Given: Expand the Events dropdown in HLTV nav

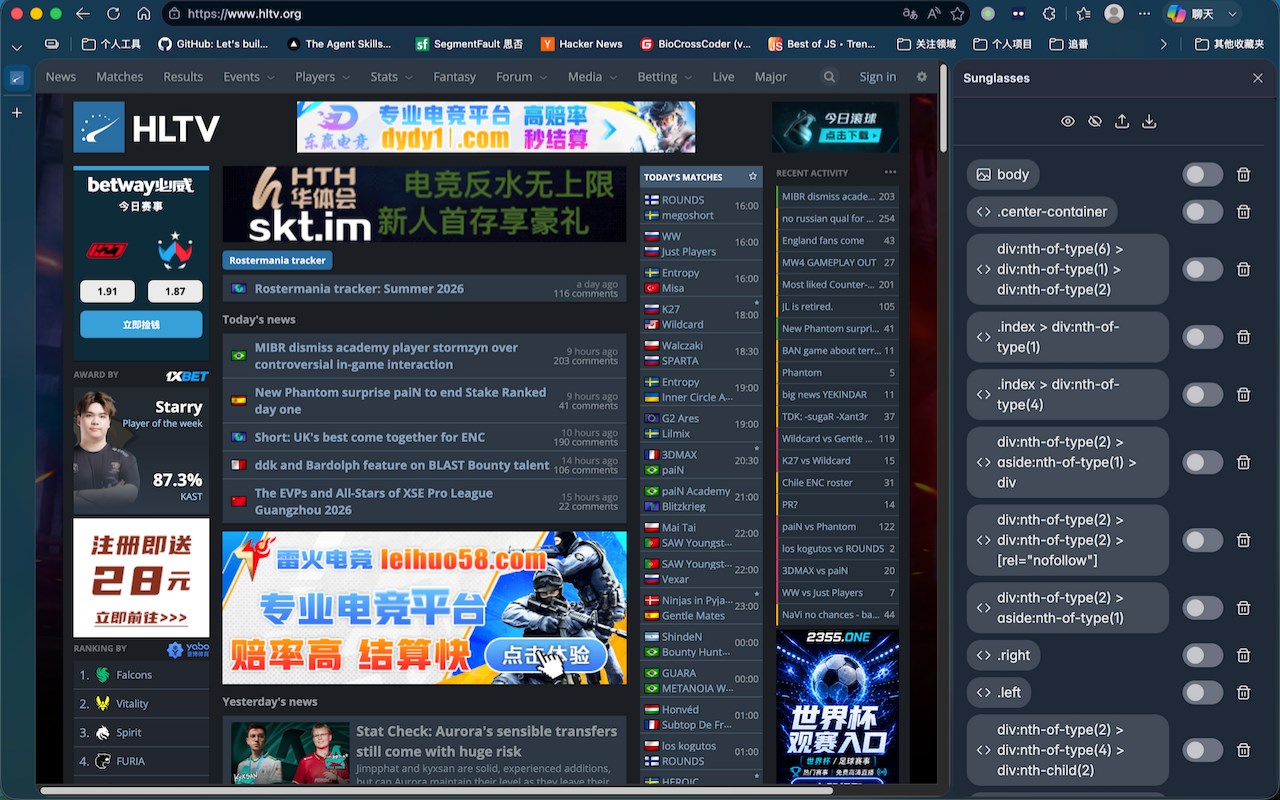Looking at the screenshot, I should pyautogui.click(x=249, y=77).
